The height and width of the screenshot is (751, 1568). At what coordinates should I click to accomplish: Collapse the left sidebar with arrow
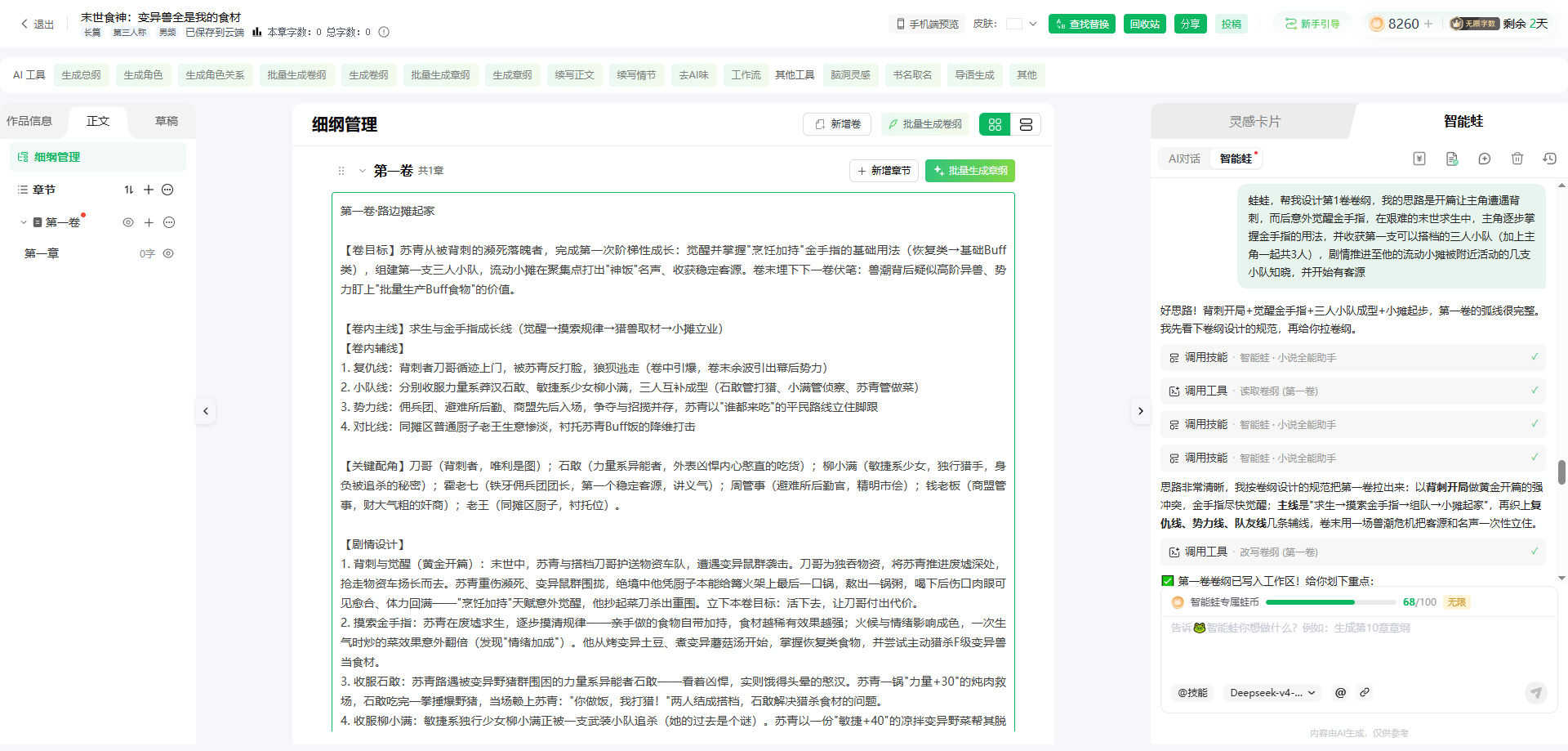206,411
